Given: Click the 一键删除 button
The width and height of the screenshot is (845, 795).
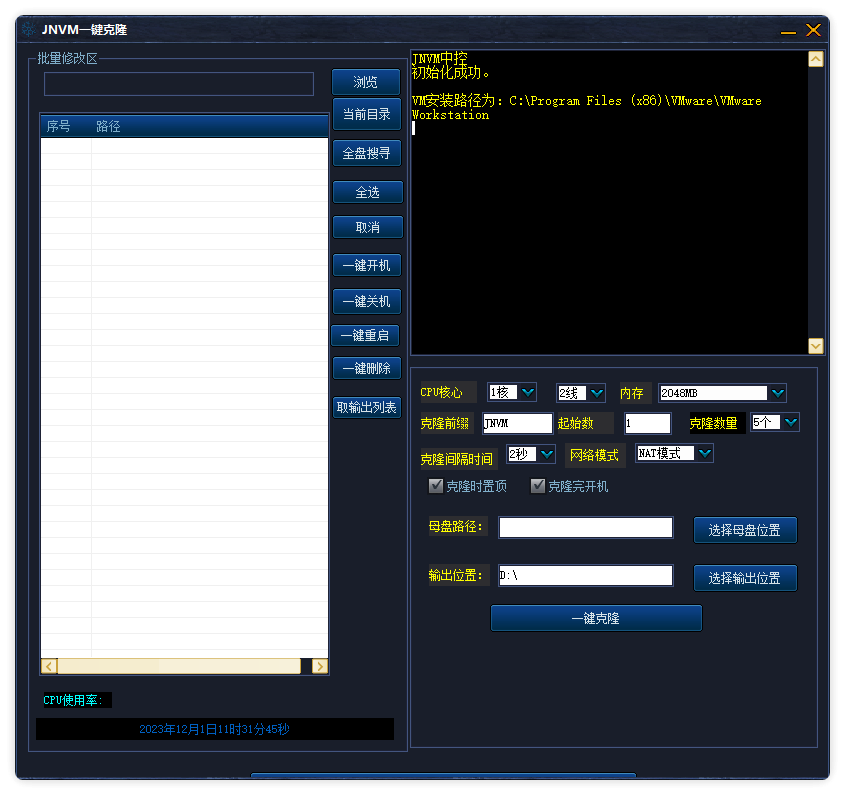Looking at the screenshot, I should [367, 368].
